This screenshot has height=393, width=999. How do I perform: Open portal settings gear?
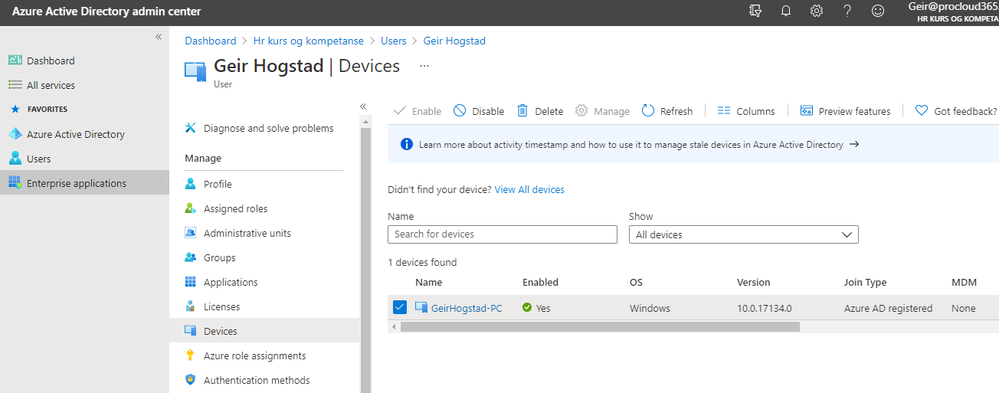[816, 11]
